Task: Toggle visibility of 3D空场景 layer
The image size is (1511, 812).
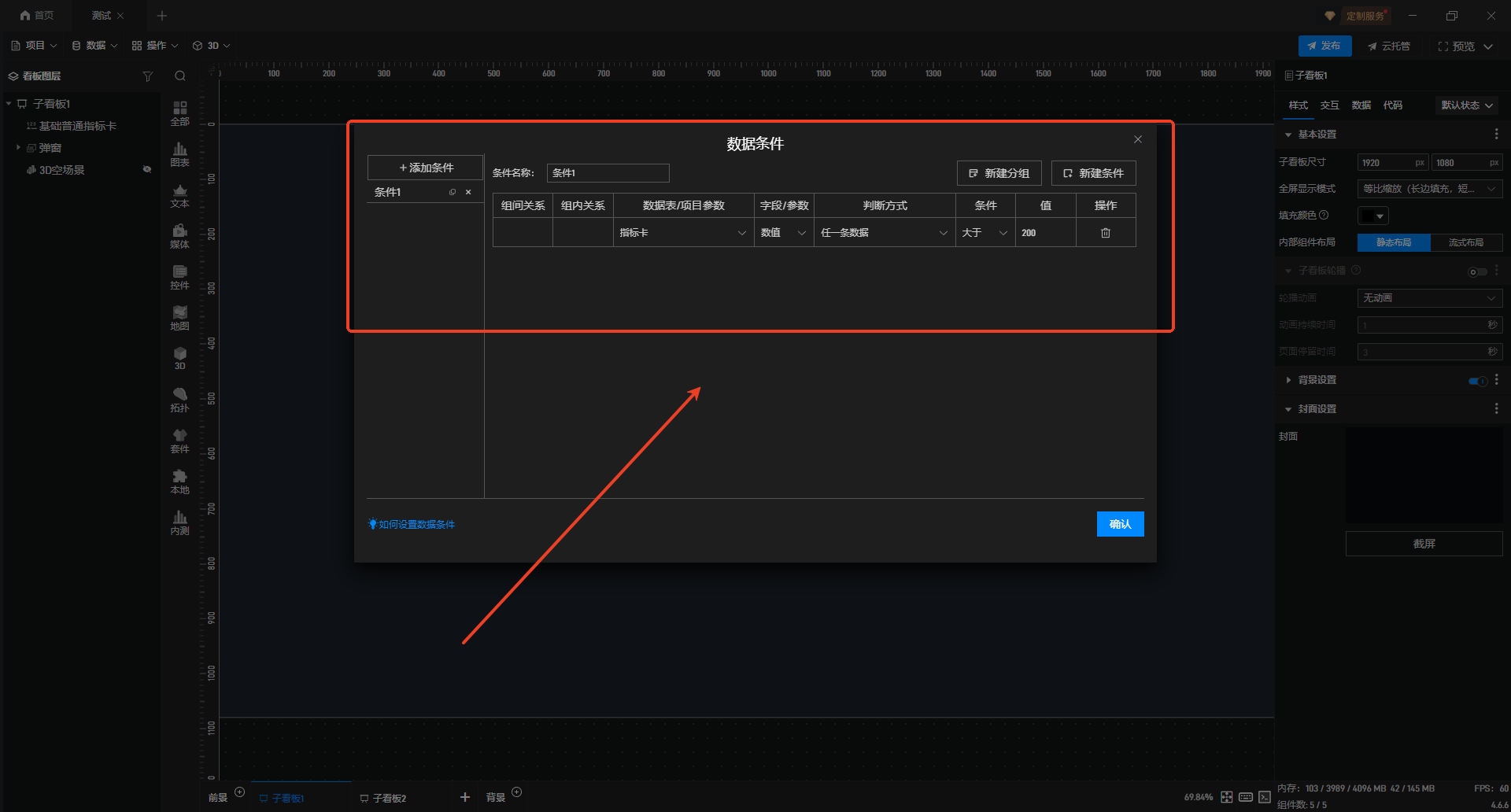Action: click(x=147, y=170)
